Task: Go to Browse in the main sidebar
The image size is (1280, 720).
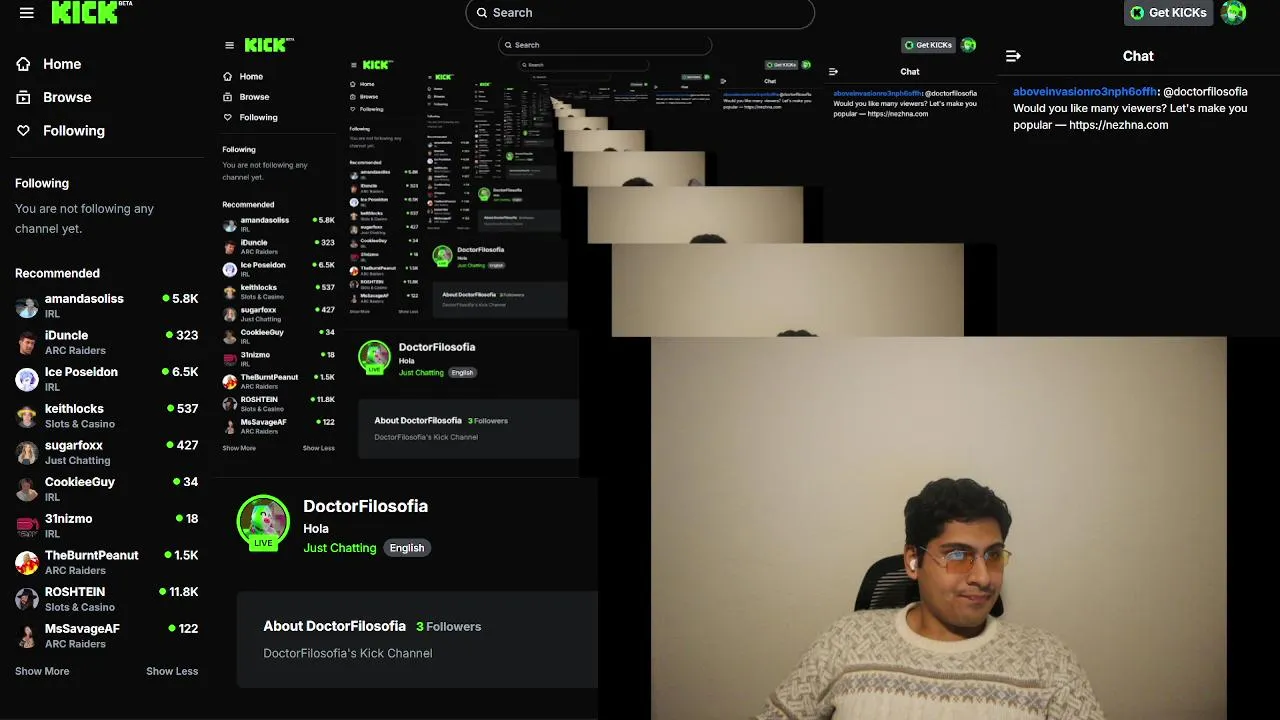Action: tap(67, 97)
